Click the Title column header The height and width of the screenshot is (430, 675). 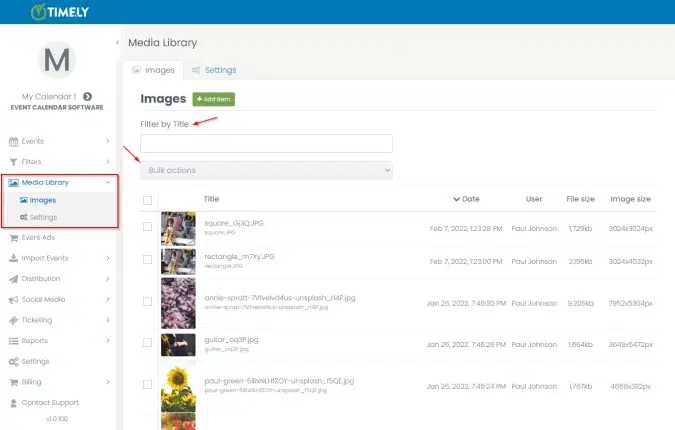[x=211, y=199]
